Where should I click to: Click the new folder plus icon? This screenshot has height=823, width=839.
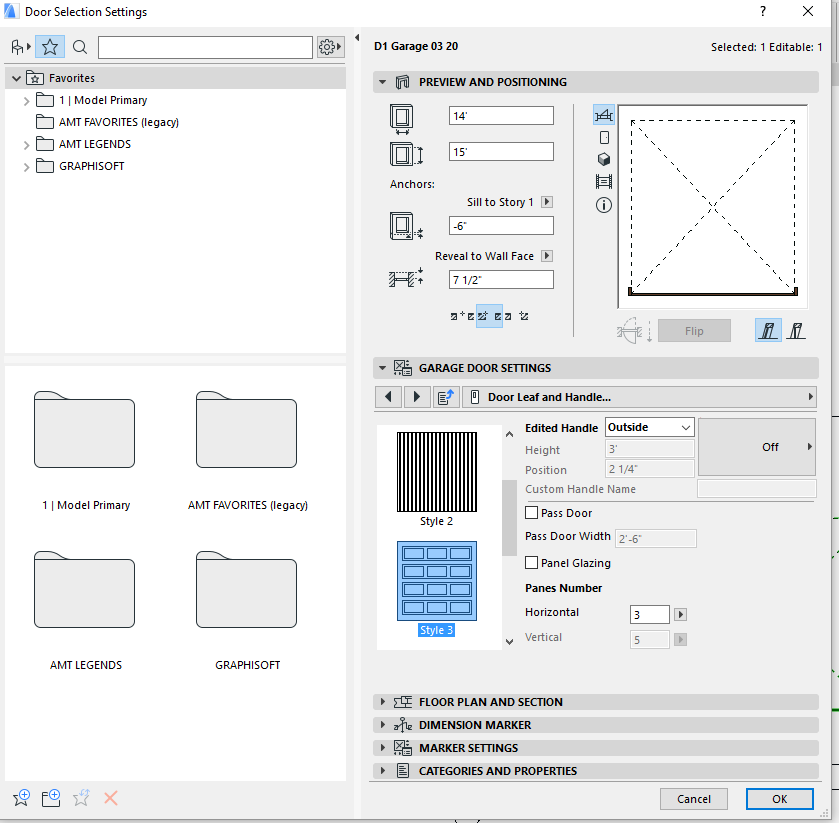tap(51, 798)
